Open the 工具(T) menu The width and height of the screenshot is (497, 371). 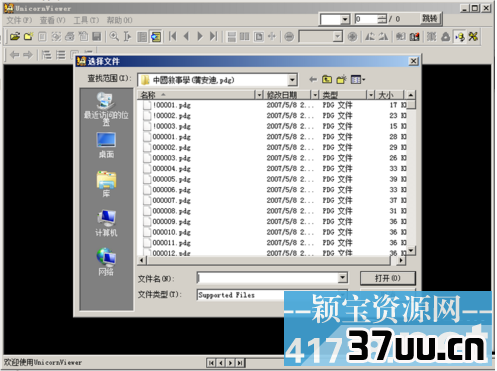pyautogui.click(x=86, y=20)
